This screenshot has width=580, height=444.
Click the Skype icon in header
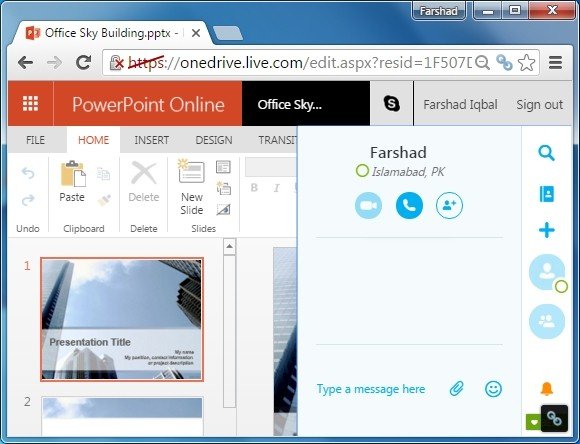(x=391, y=104)
